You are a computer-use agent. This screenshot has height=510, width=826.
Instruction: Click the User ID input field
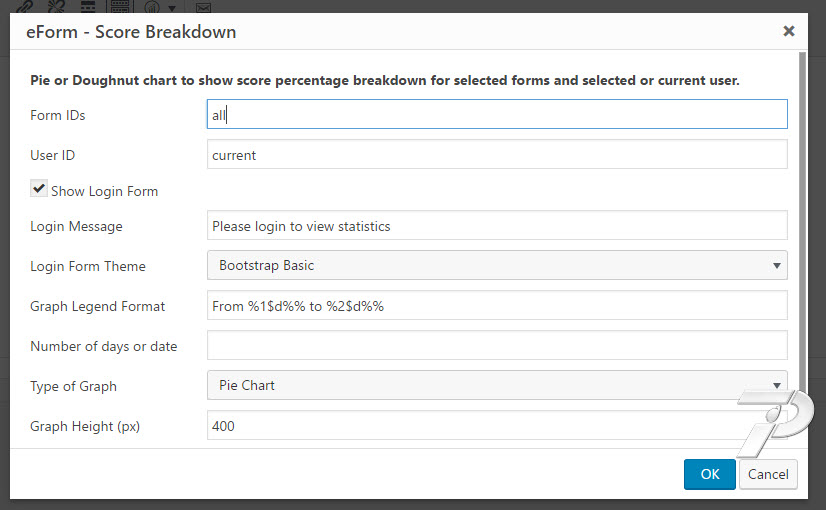coord(497,154)
